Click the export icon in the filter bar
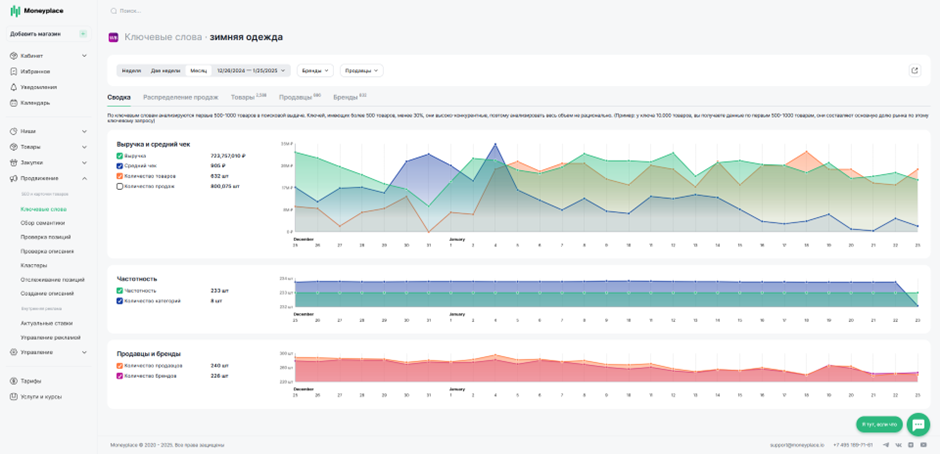The width and height of the screenshot is (940, 454). point(914,70)
